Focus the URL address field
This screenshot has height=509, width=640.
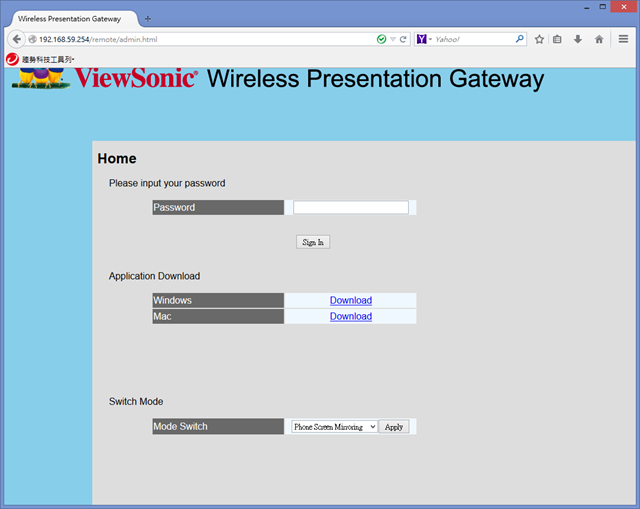[x=204, y=39]
